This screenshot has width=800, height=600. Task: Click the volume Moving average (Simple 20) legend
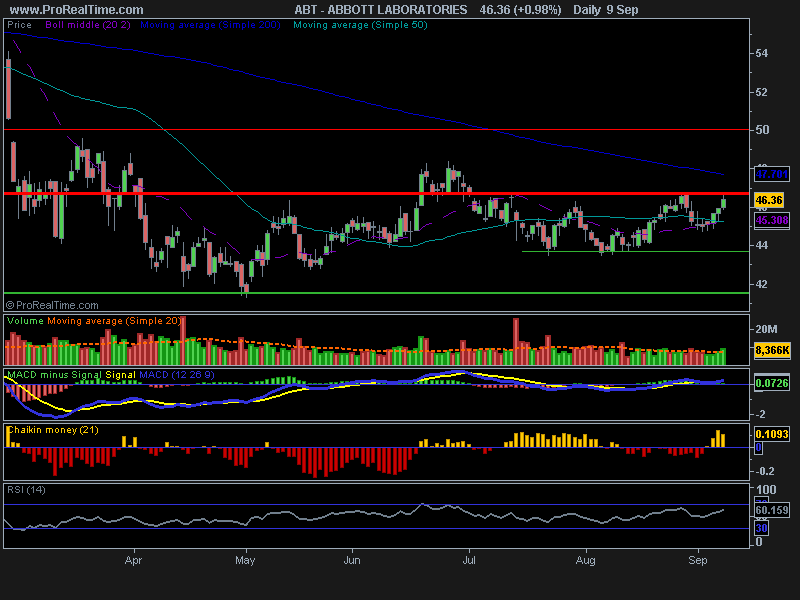click(114, 321)
